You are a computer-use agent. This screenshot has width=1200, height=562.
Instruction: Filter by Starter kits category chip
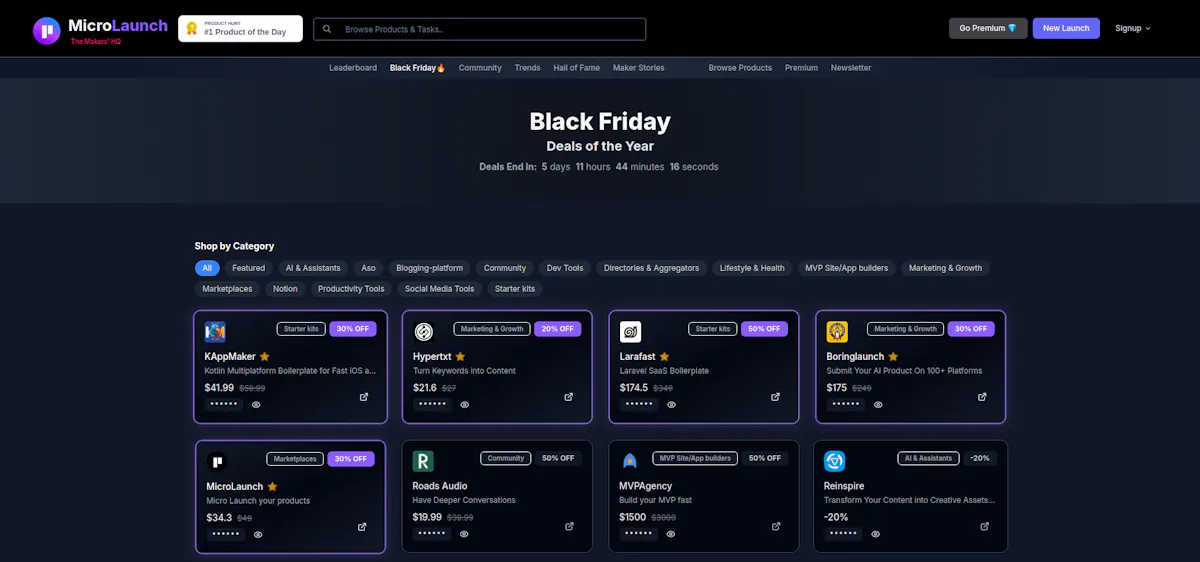click(x=515, y=289)
